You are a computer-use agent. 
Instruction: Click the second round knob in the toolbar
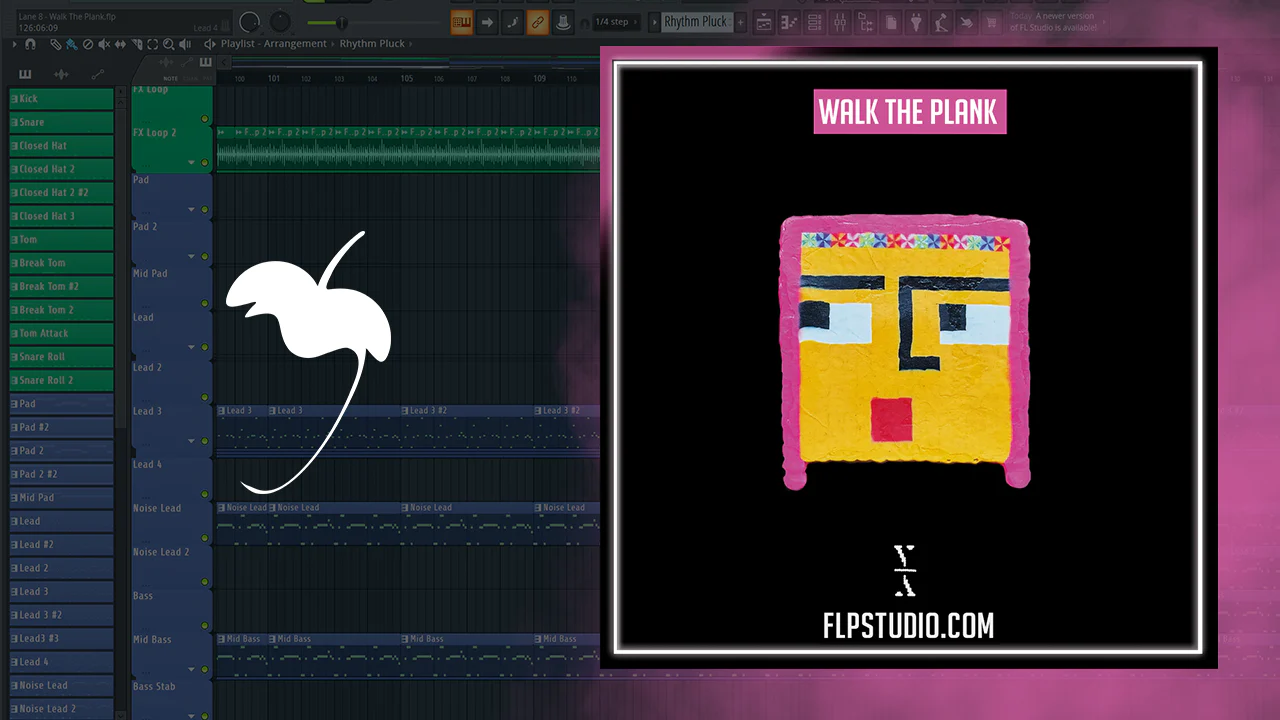click(281, 21)
